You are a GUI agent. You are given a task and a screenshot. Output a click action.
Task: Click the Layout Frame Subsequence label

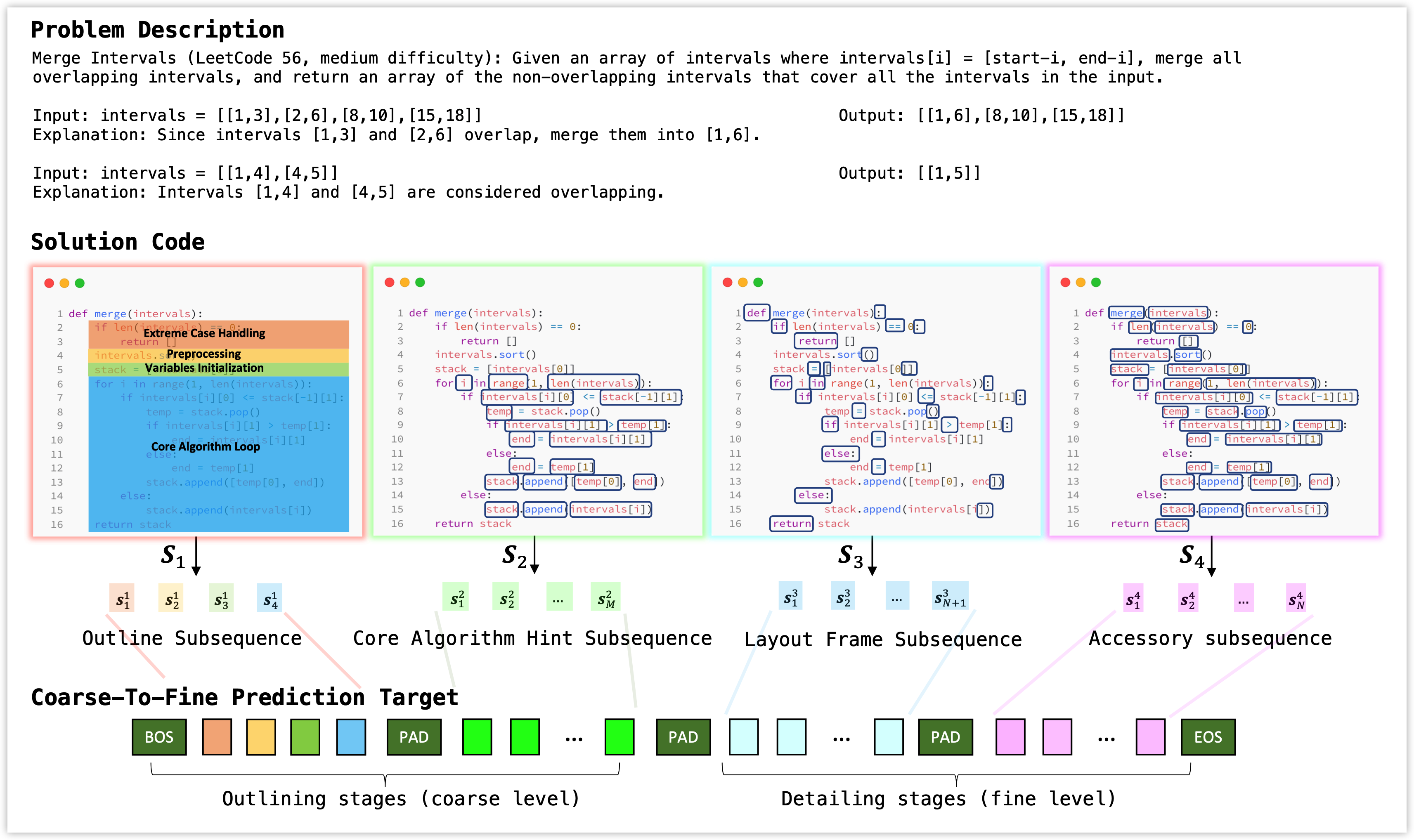(883, 639)
